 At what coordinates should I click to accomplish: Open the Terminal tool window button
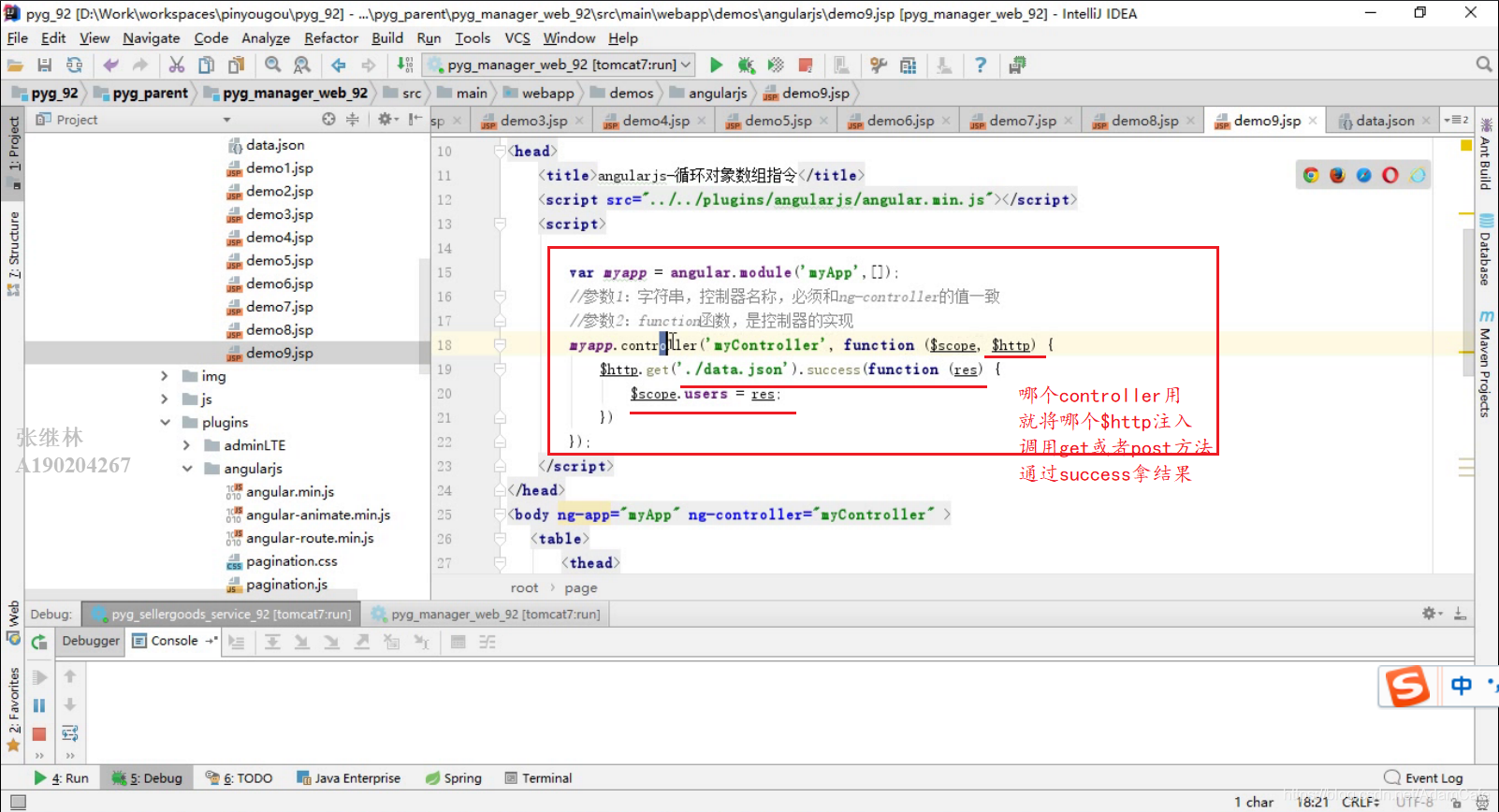point(538,778)
